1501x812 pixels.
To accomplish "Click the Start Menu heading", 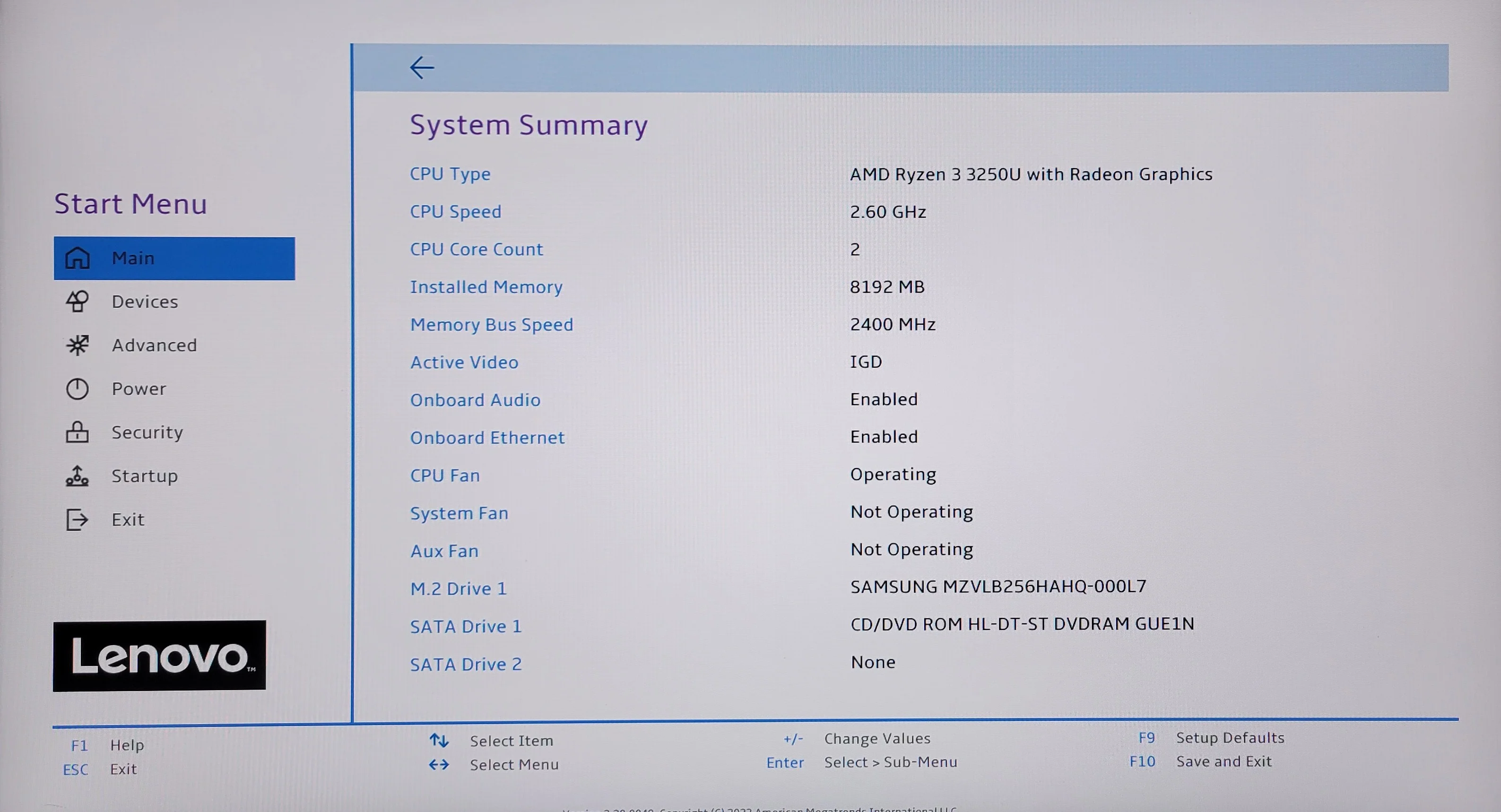I will (x=131, y=204).
